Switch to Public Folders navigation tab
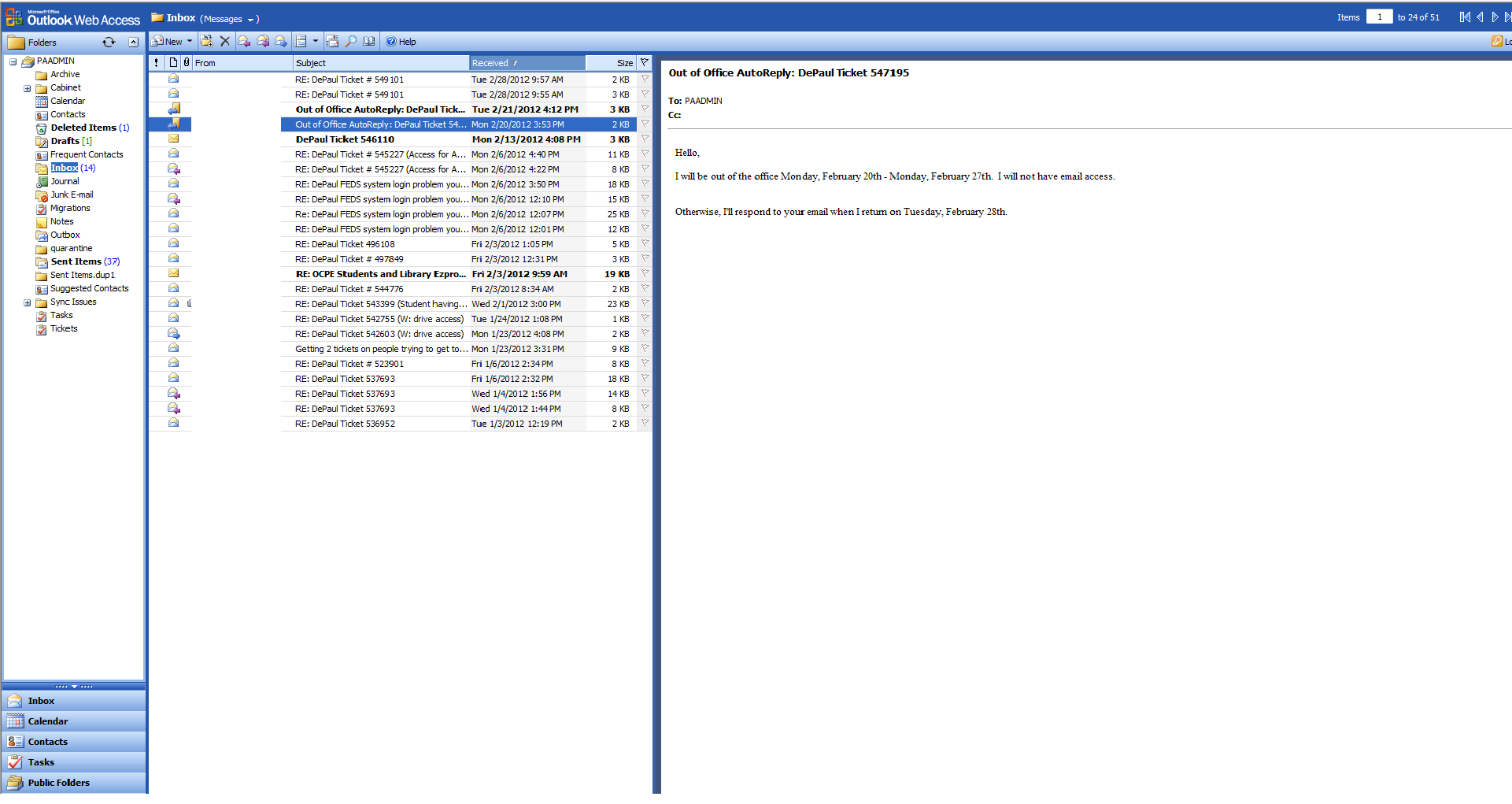1512x804 pixels. [x=58, y=783]
